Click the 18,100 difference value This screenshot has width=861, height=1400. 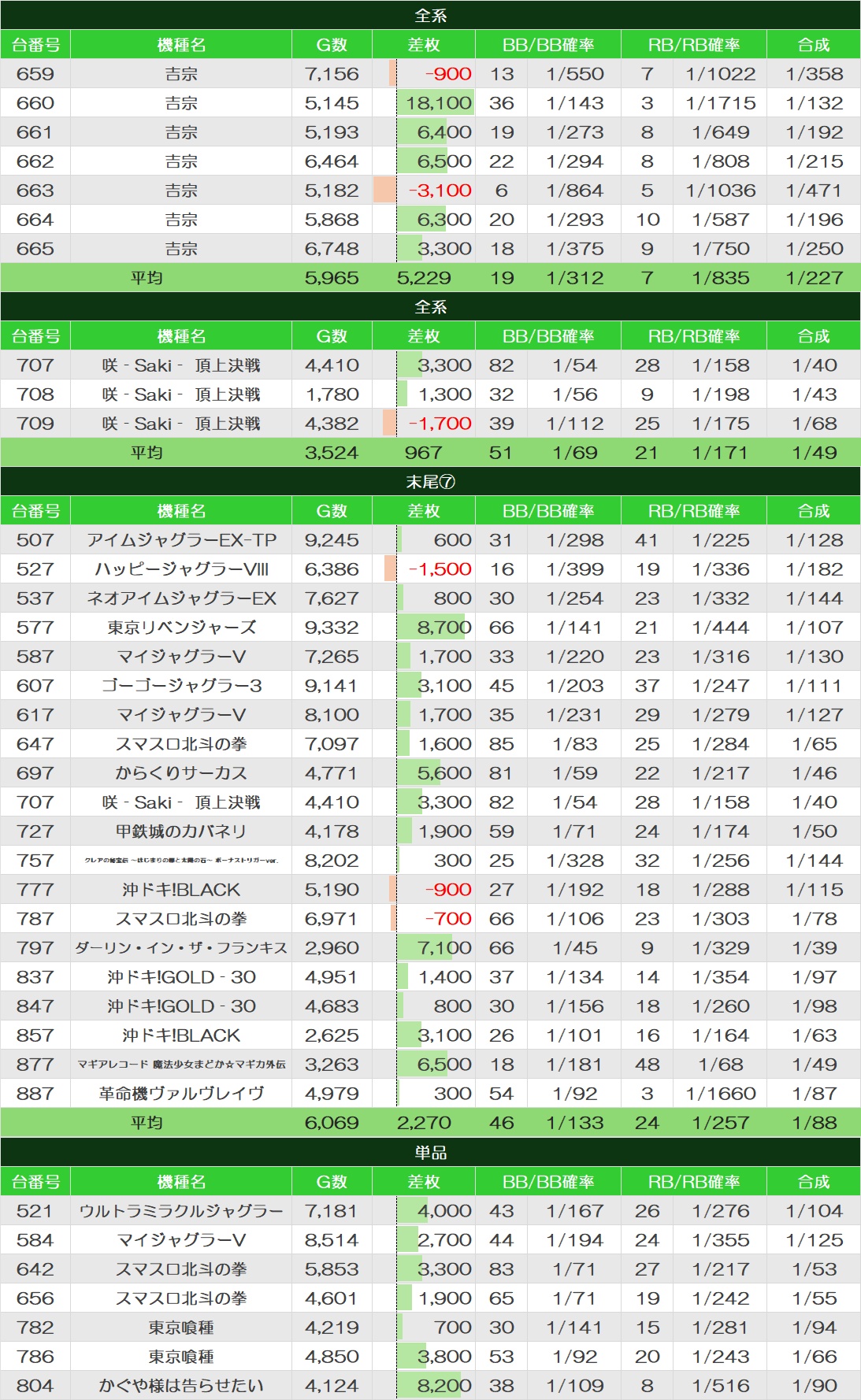pyautogui.click(x=439, y=103)
